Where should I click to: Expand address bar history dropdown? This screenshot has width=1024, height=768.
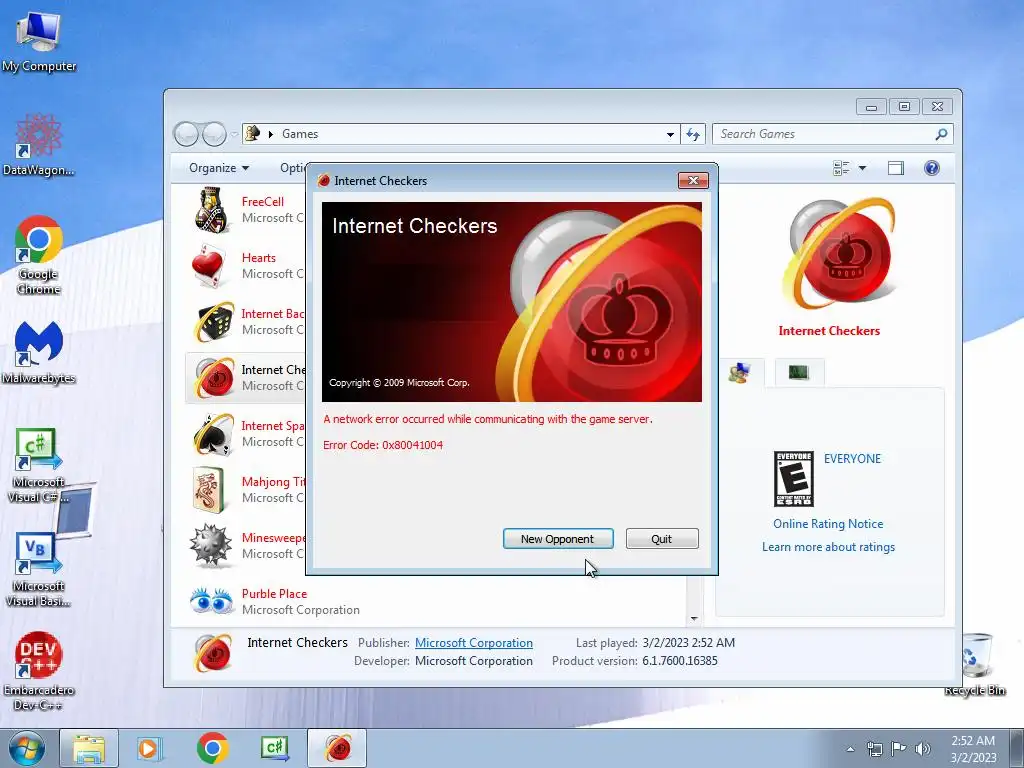click(x=670, y=135)
